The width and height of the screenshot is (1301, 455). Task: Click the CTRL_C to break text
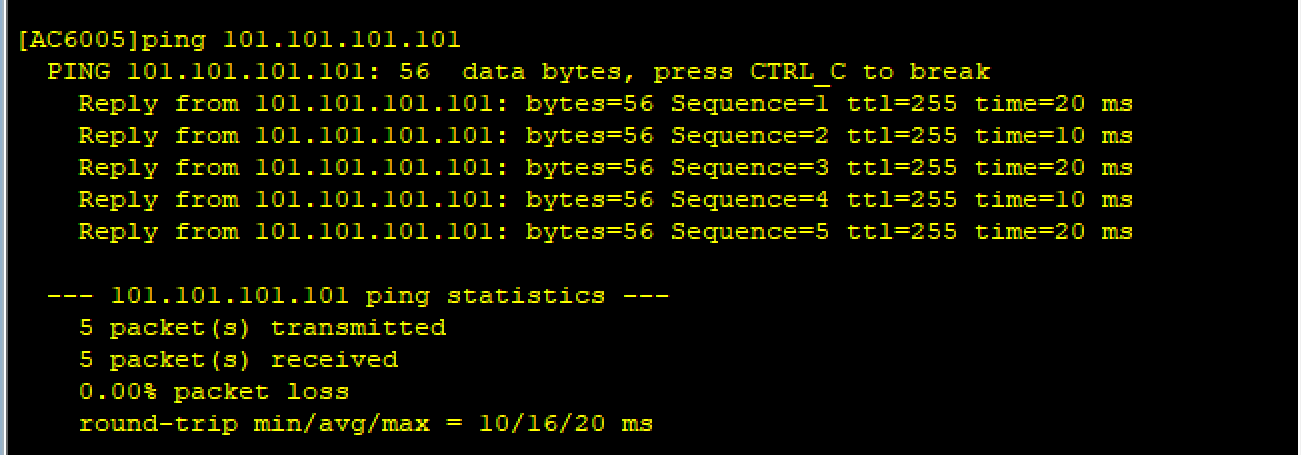click(870, 73)
